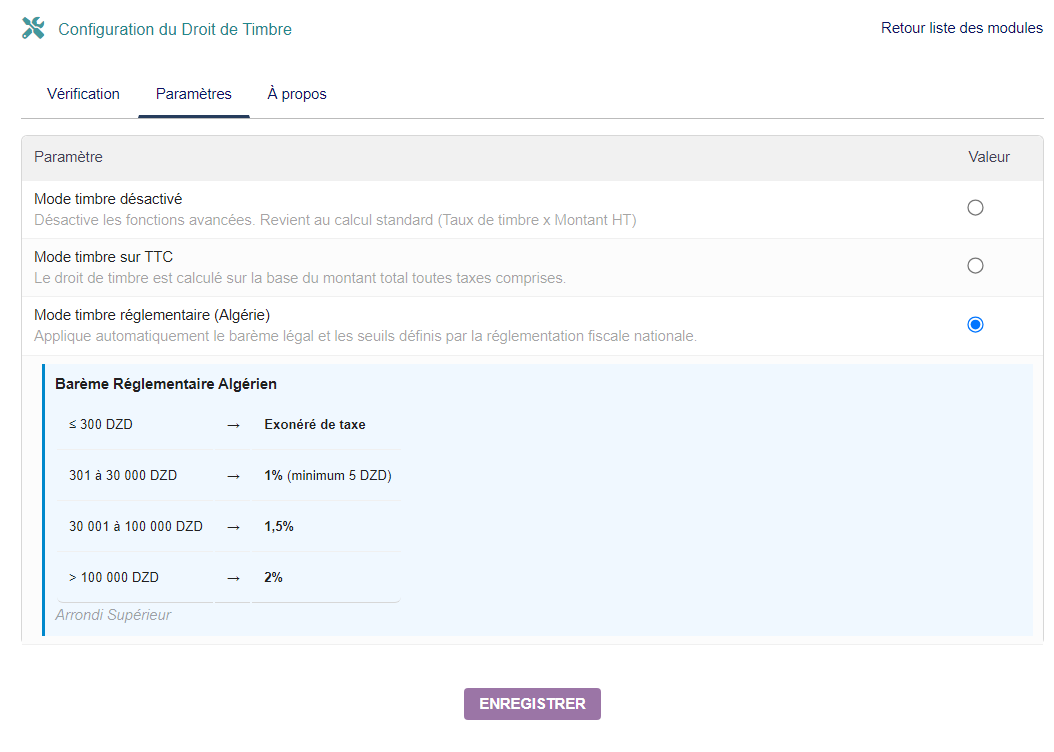The height and width of the screenshot is (752, 1054).
Task: Click the 1,5% rate value
Action: pyautogui.click(x=279, y=527)
